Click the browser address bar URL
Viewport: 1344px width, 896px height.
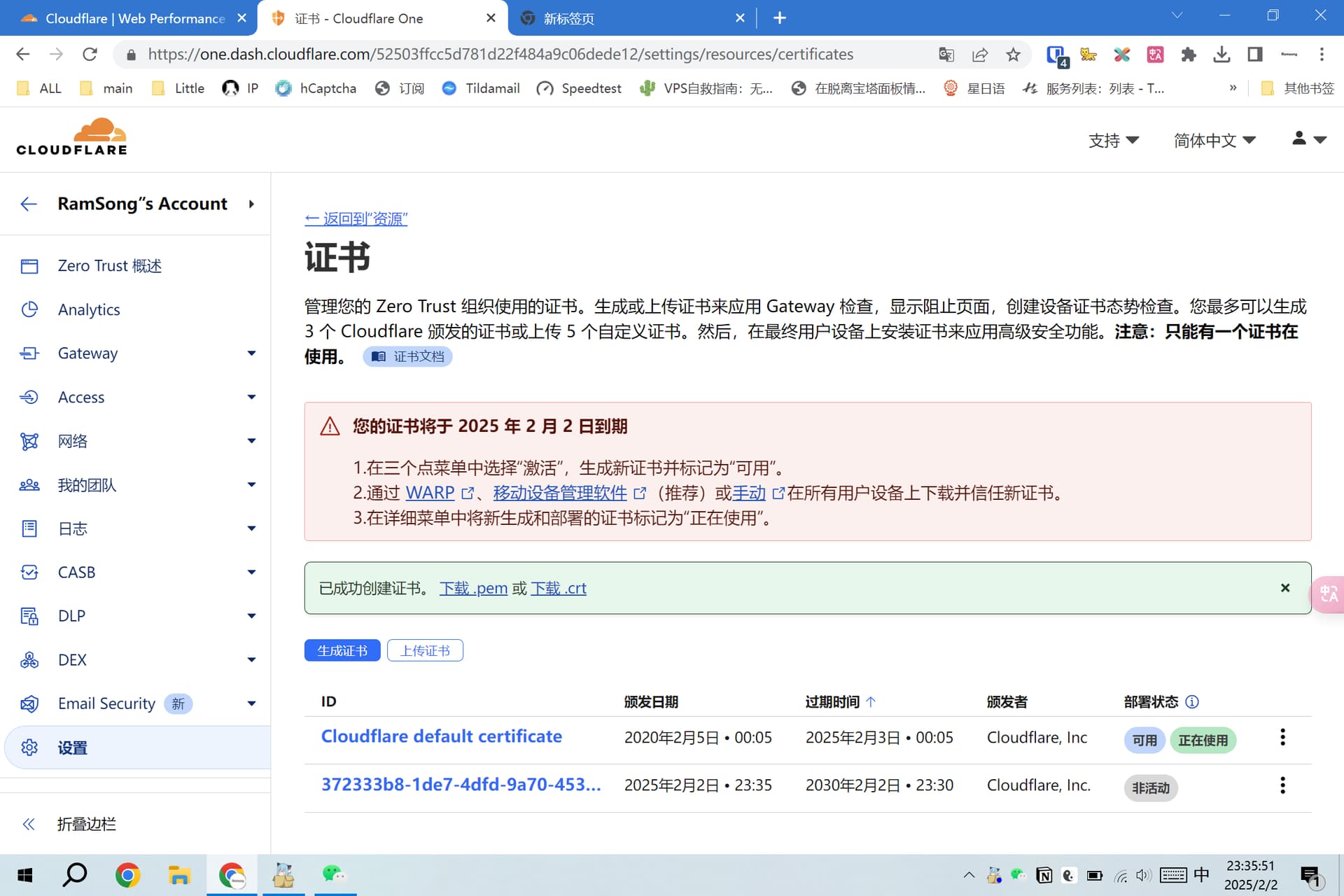click(x=500, y=55)
